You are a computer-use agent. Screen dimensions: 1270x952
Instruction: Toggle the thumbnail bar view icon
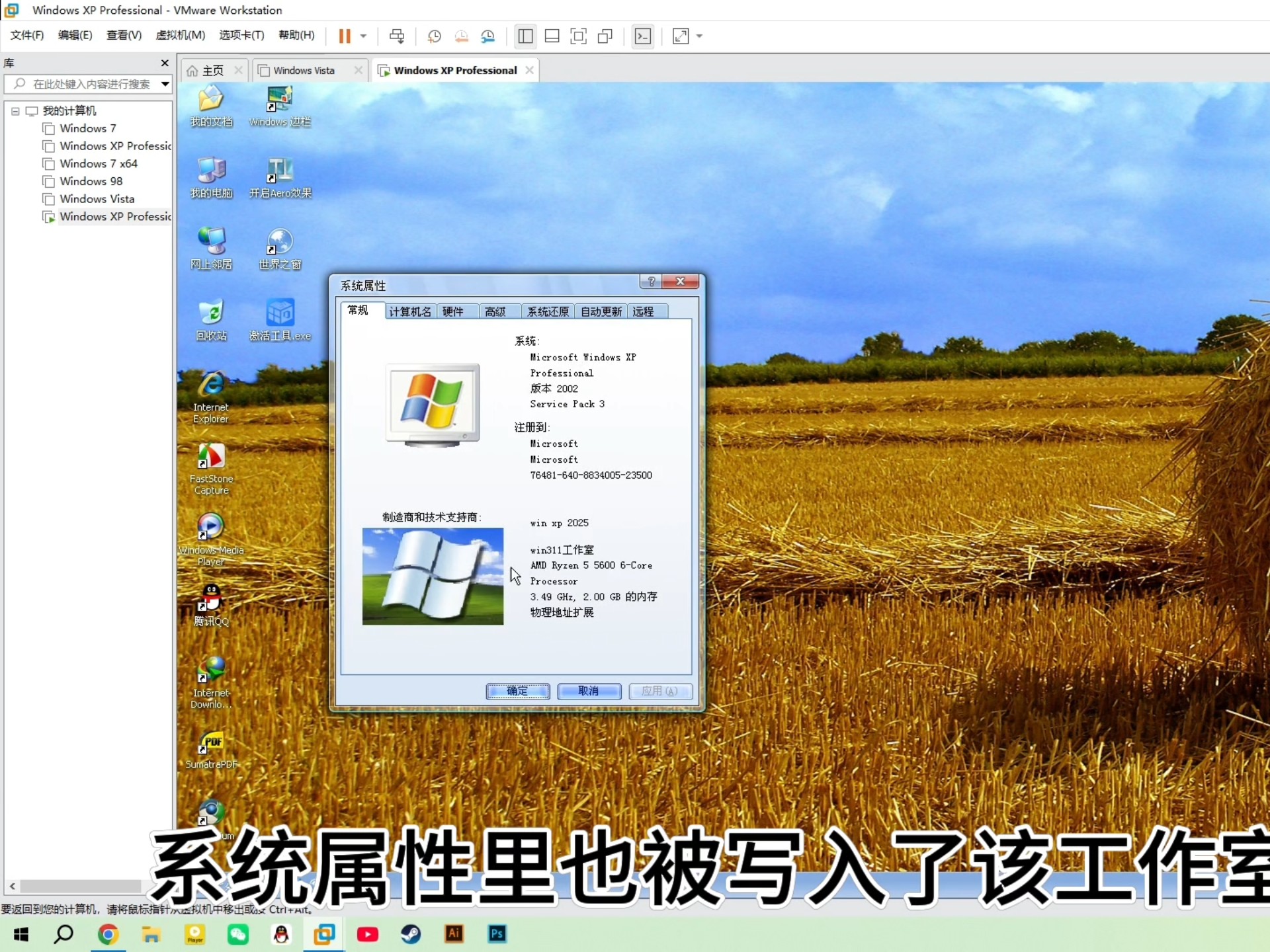click(552, 36)
